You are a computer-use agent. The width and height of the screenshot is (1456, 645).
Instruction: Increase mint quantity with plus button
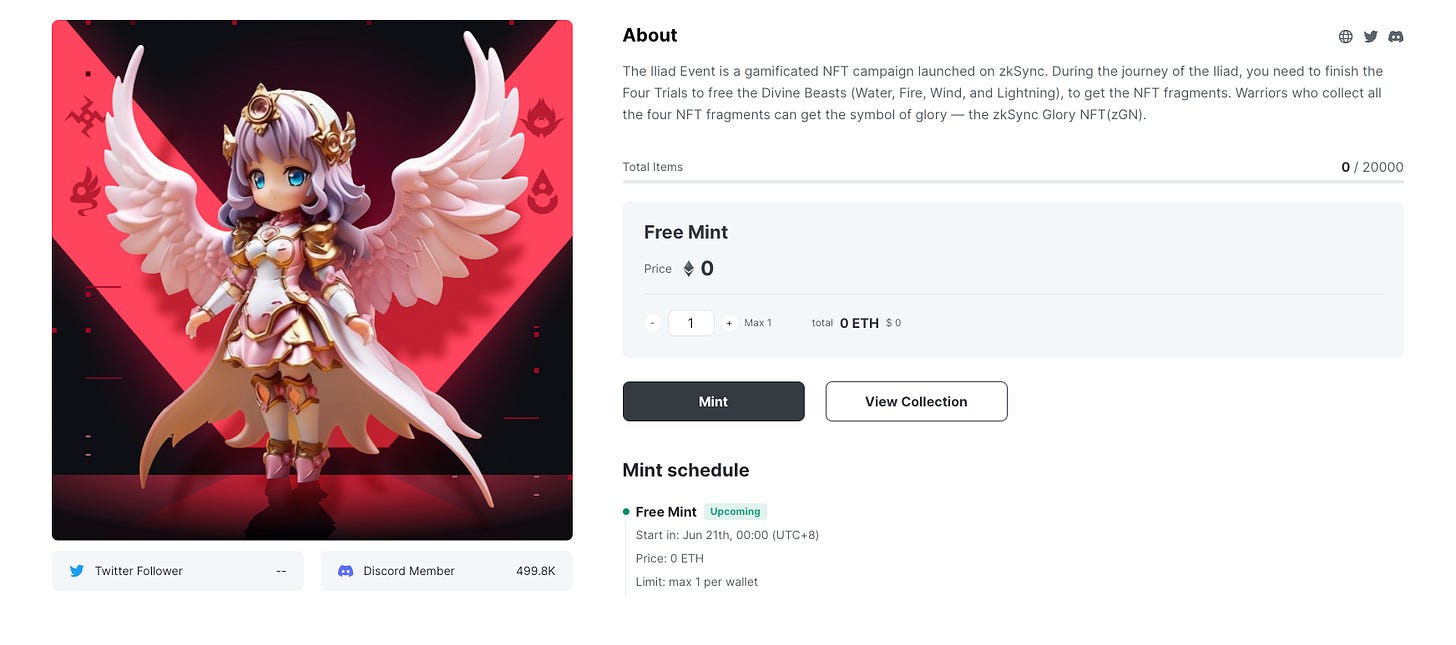coord(729,323)
